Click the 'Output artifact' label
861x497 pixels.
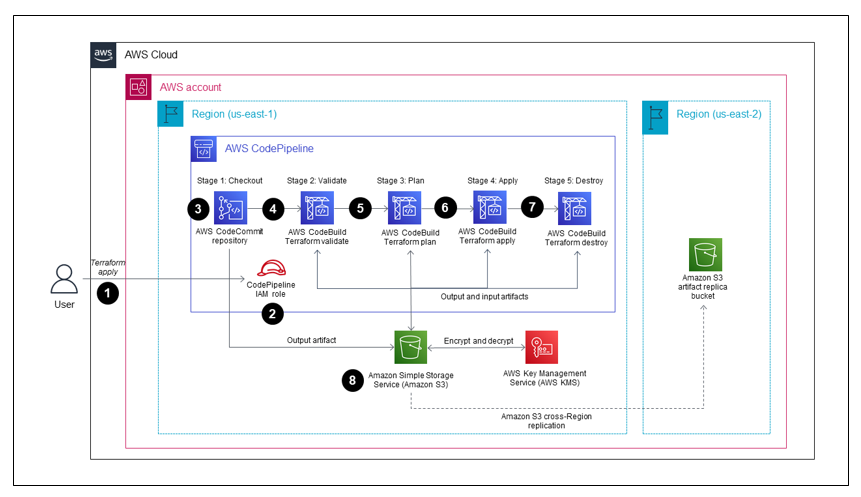(311, 340)
